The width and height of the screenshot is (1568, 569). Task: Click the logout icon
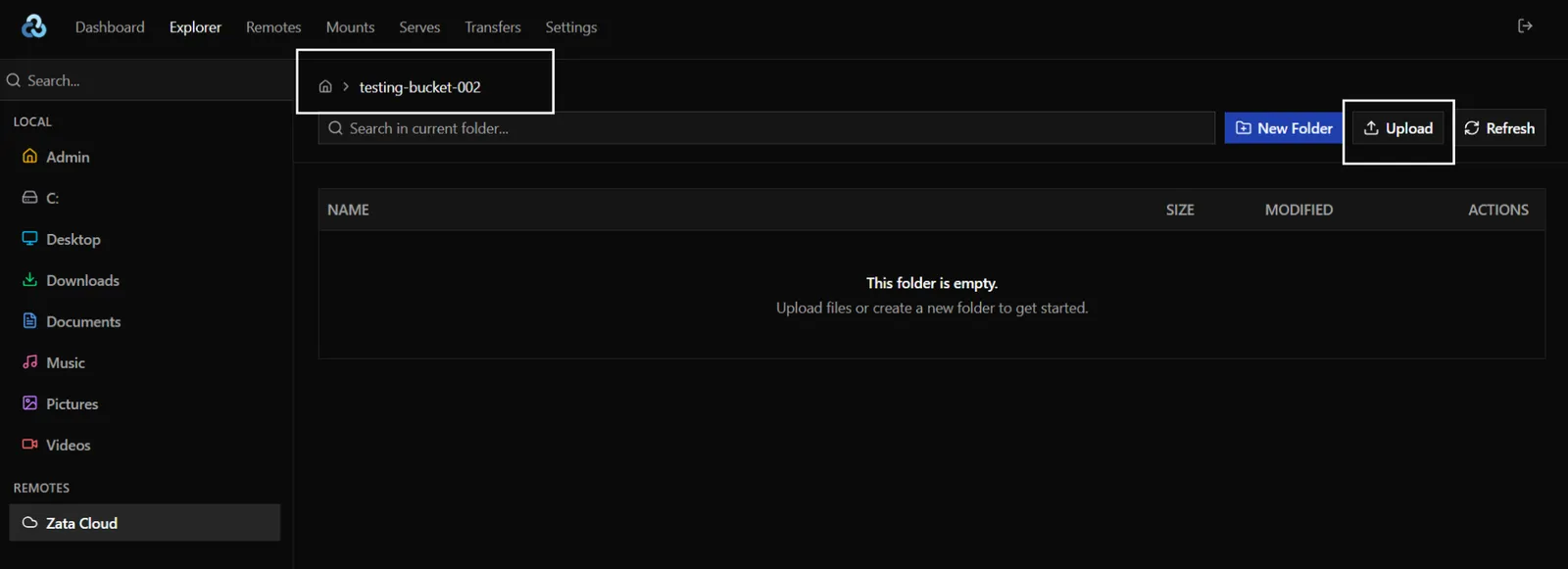[x=1525, y=26]
